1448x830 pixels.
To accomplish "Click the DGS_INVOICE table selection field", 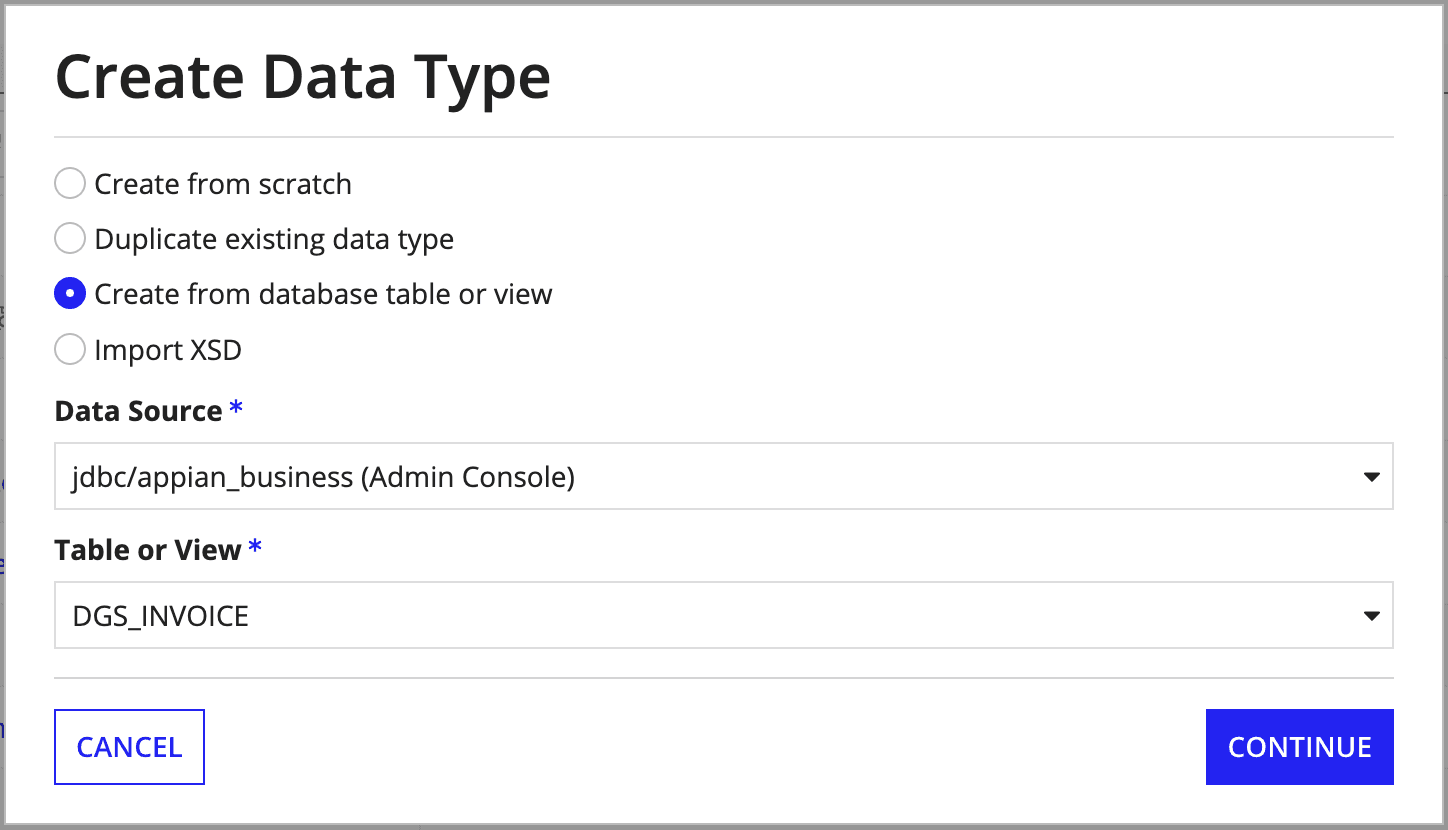I will point(700,616).
